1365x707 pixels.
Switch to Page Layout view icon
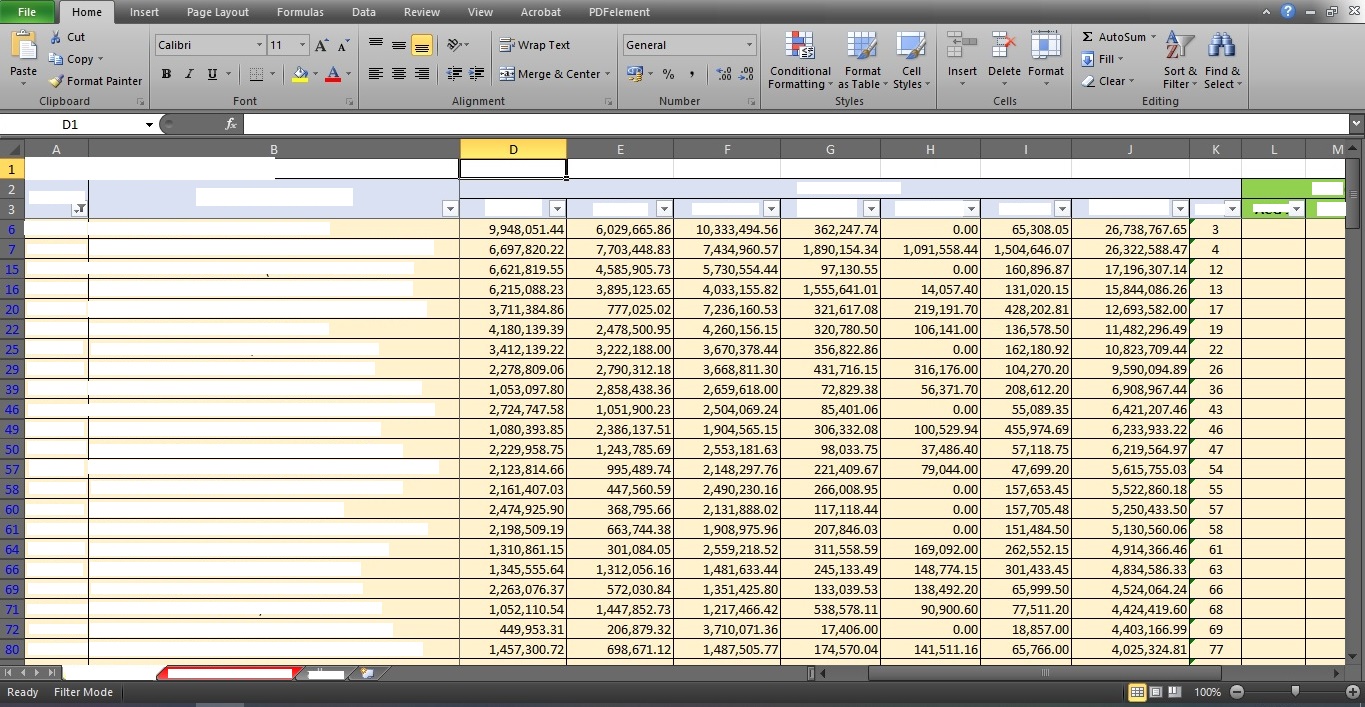tap(1156, 692)
